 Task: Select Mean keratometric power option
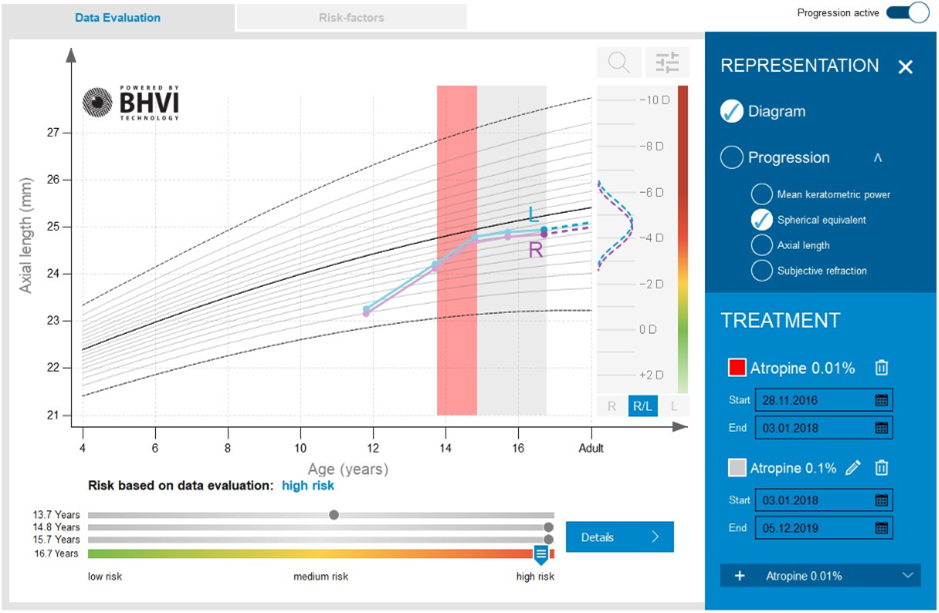tap(761, 194)
